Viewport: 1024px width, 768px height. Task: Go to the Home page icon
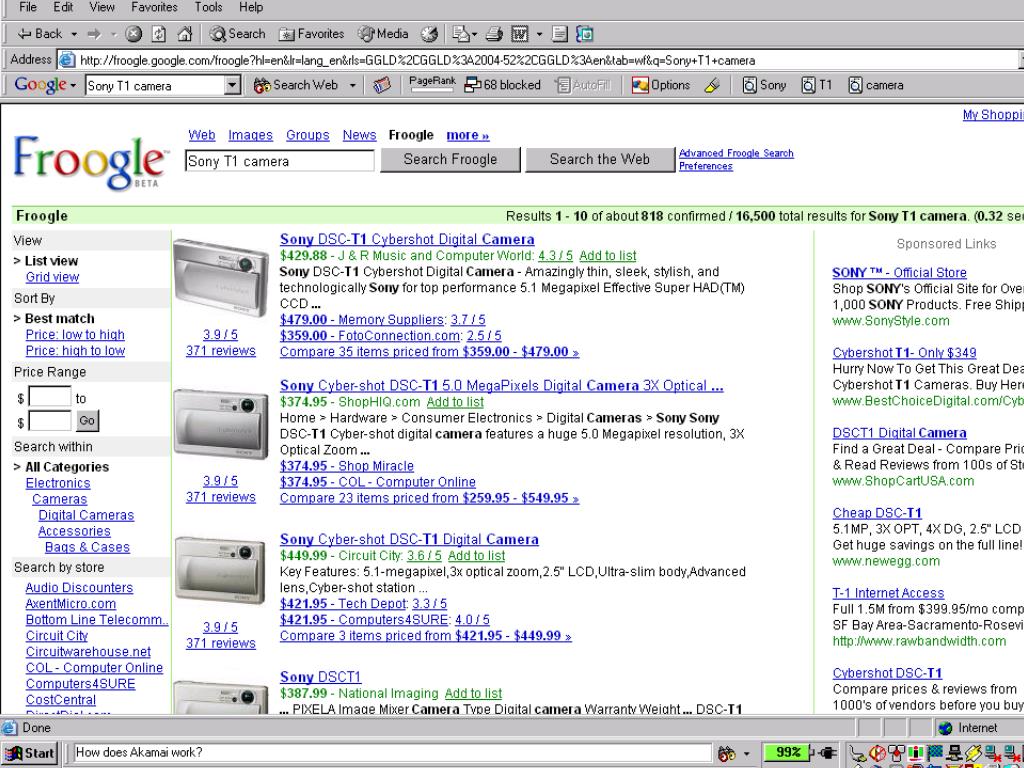(x=185, y=34)
